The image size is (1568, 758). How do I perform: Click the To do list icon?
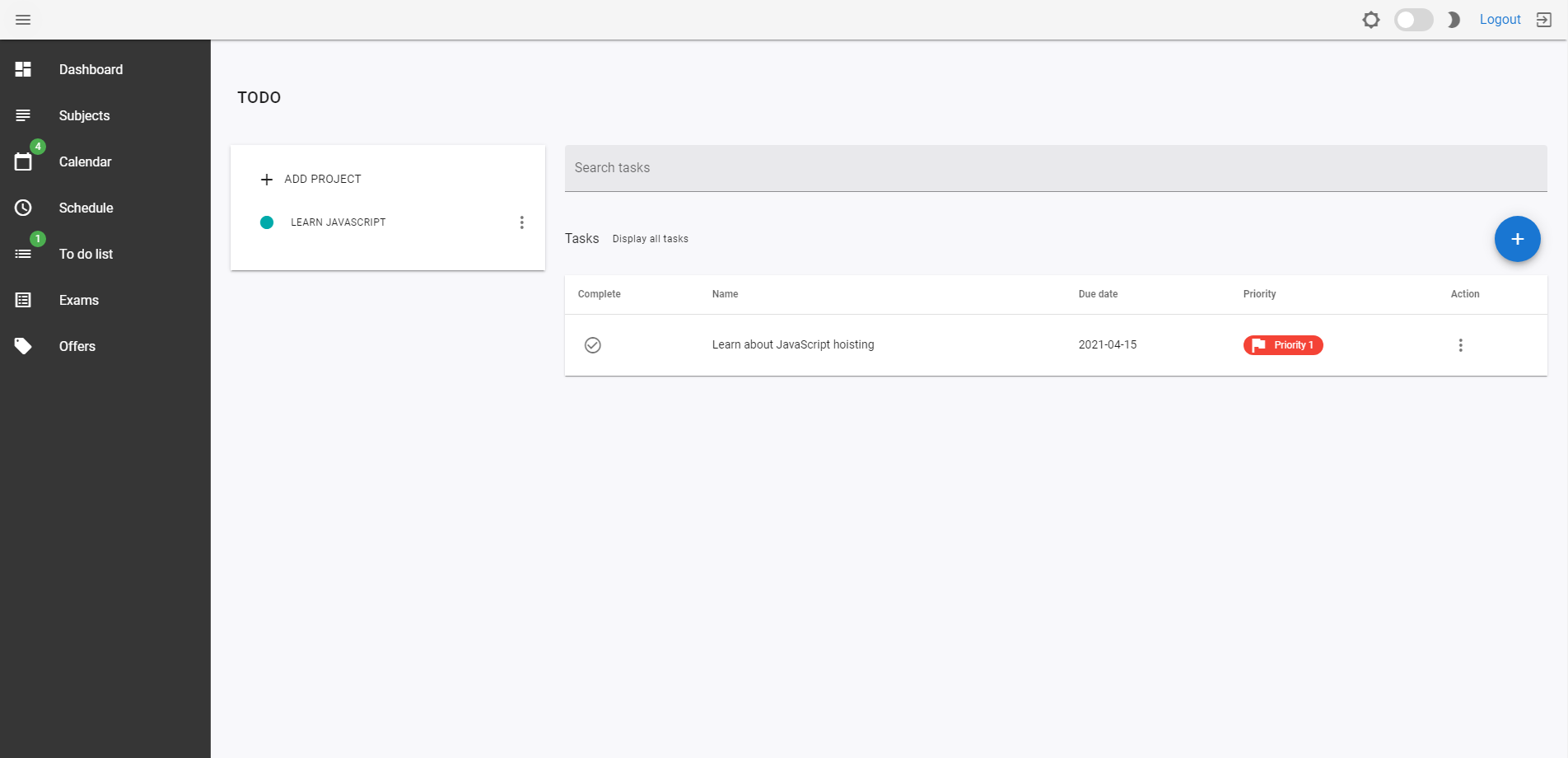point(23,254)
